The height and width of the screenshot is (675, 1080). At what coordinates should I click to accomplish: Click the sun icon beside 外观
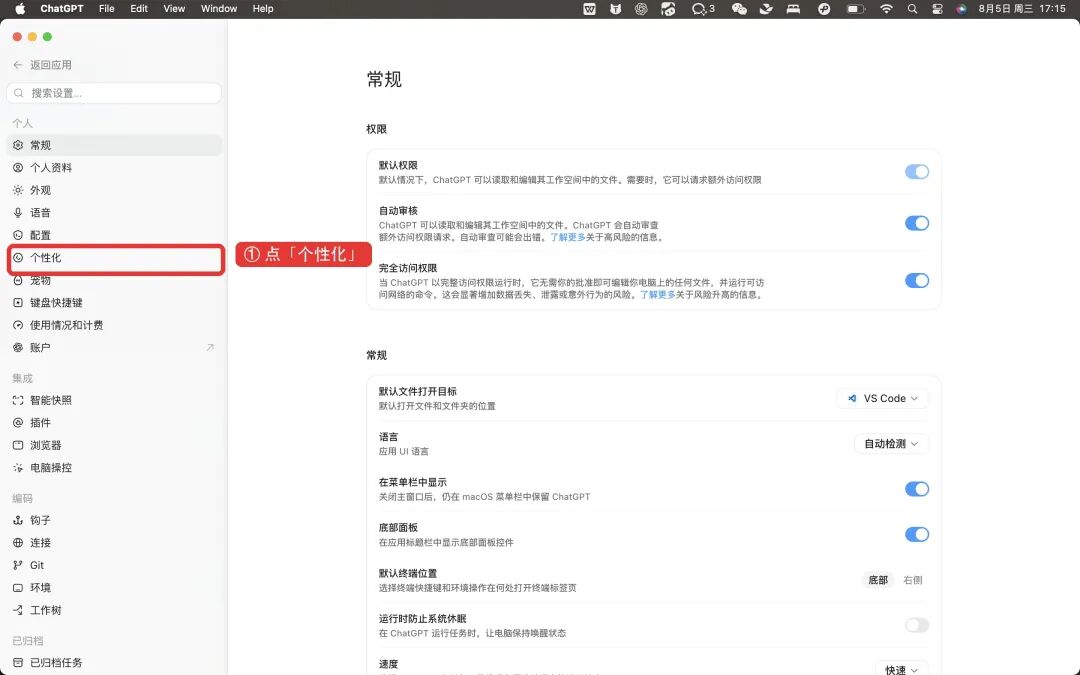(x=18, y=190)
